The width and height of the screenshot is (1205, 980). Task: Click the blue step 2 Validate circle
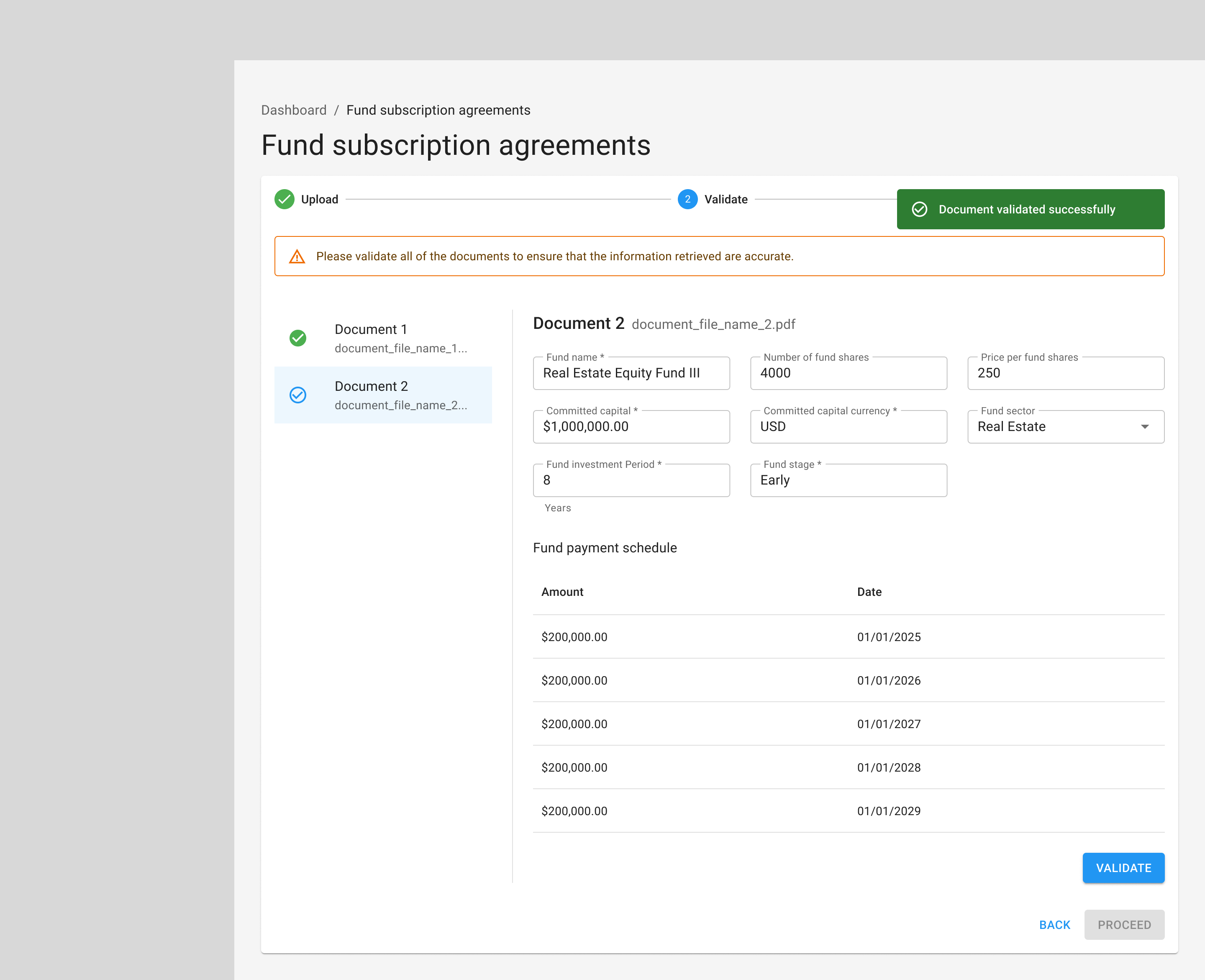click(x=687, y=199)
